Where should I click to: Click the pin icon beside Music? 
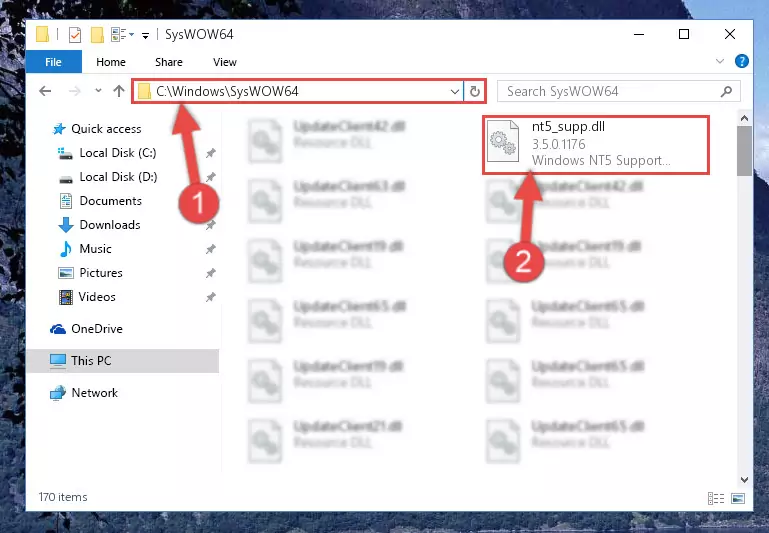click(210, 249)
